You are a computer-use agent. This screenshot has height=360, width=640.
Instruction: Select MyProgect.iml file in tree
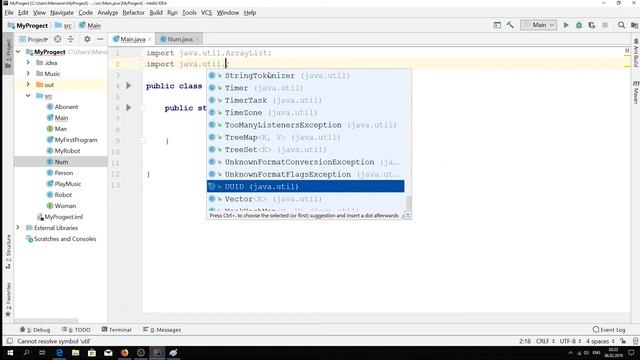[x=60, y=217]
